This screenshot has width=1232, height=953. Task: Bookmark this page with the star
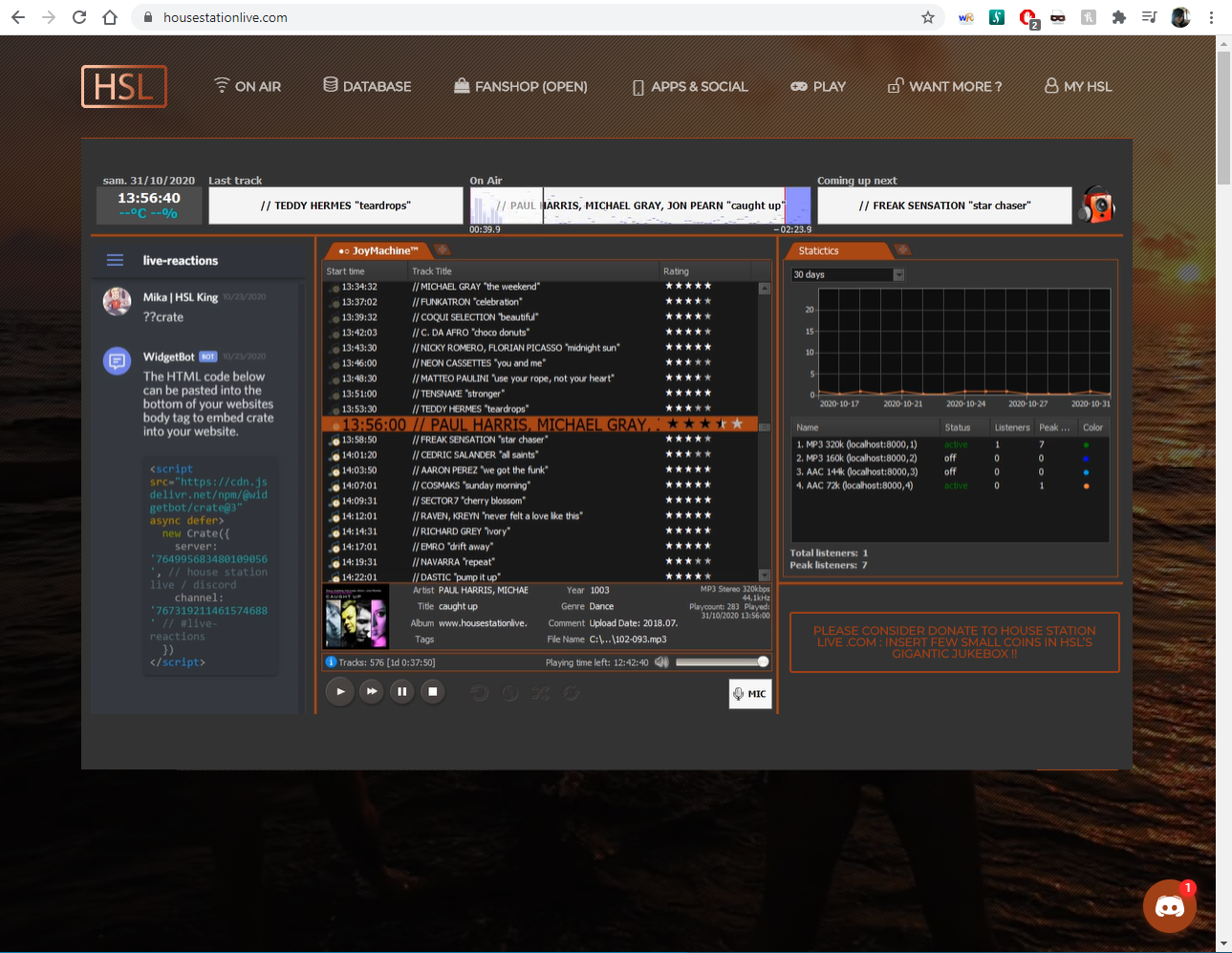click(927, 17)
